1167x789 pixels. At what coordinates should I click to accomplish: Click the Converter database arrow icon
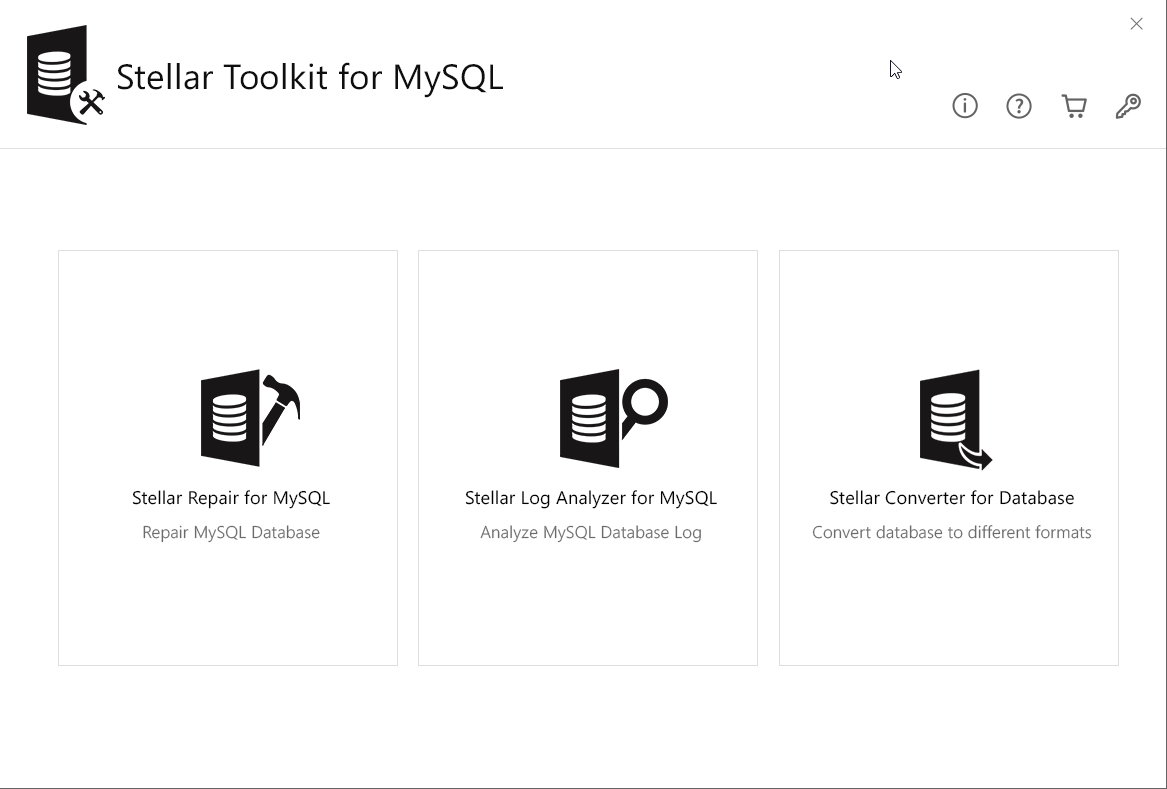(x=953, y=418)
